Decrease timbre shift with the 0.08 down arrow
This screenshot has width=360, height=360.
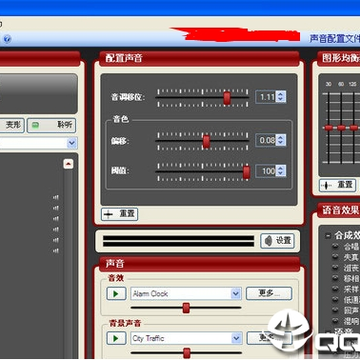[x=281, y=143]
